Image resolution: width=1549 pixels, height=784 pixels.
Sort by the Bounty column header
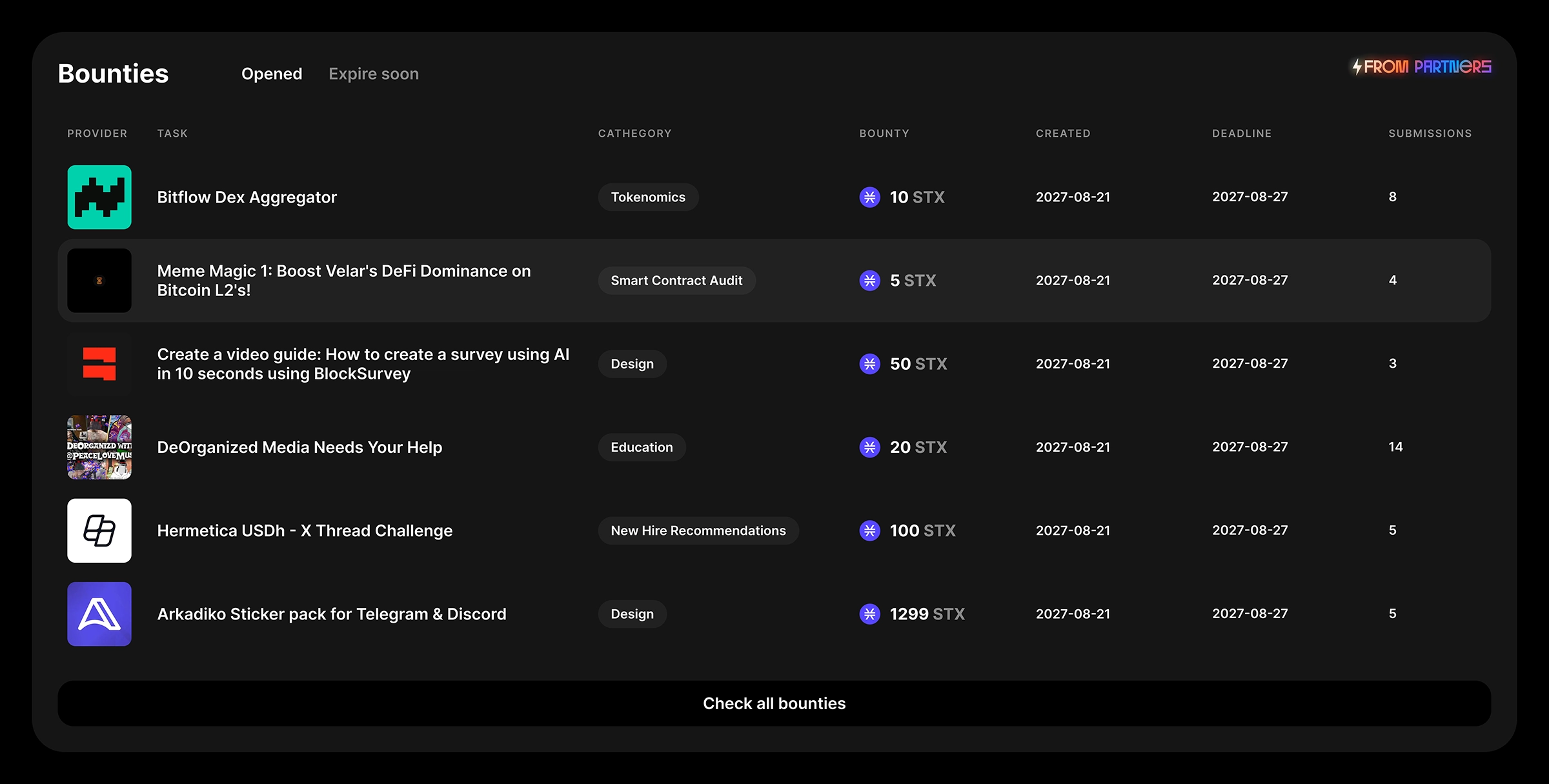point(884,134)
